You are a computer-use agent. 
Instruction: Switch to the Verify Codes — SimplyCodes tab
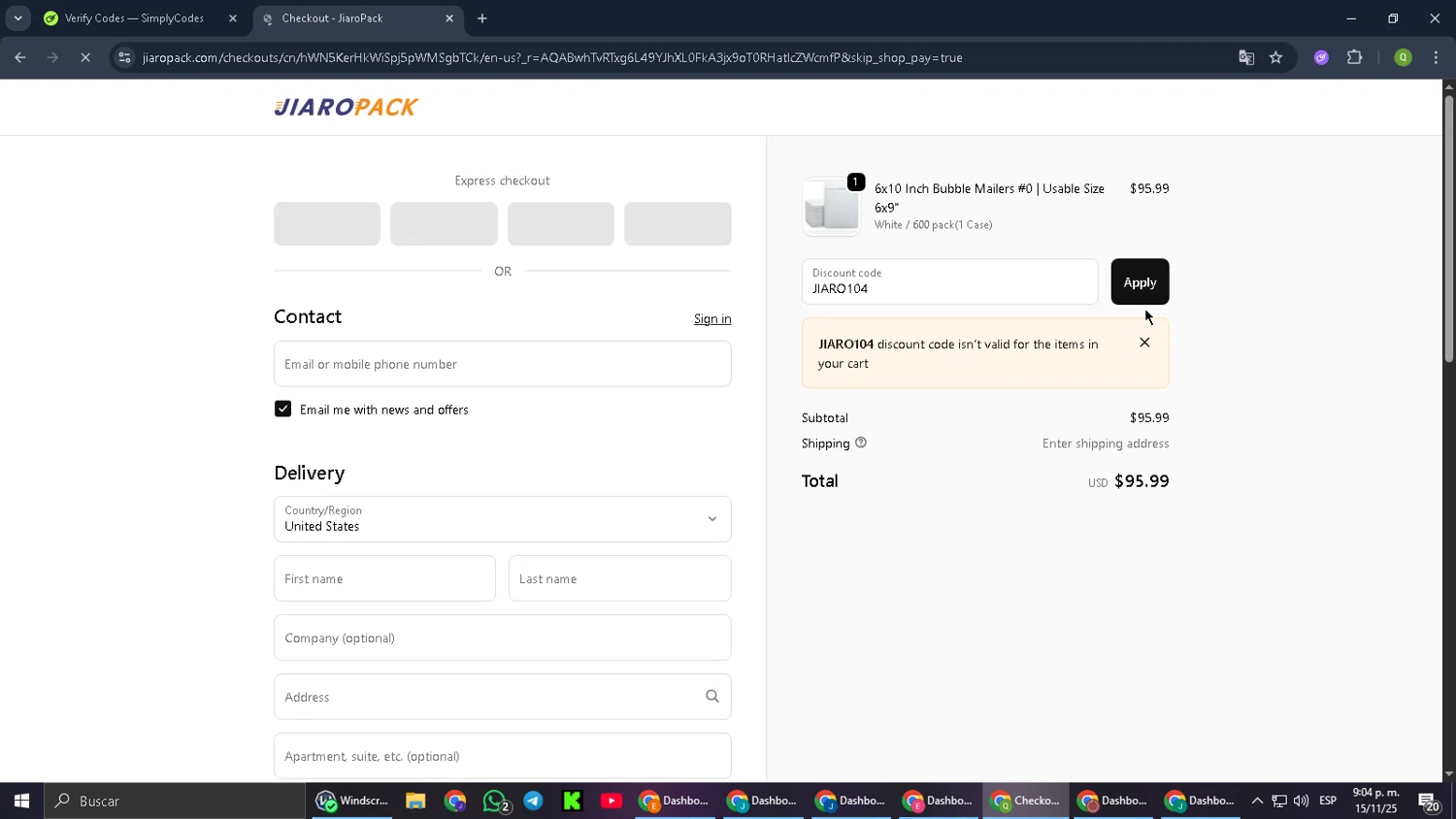coord(134,18)
